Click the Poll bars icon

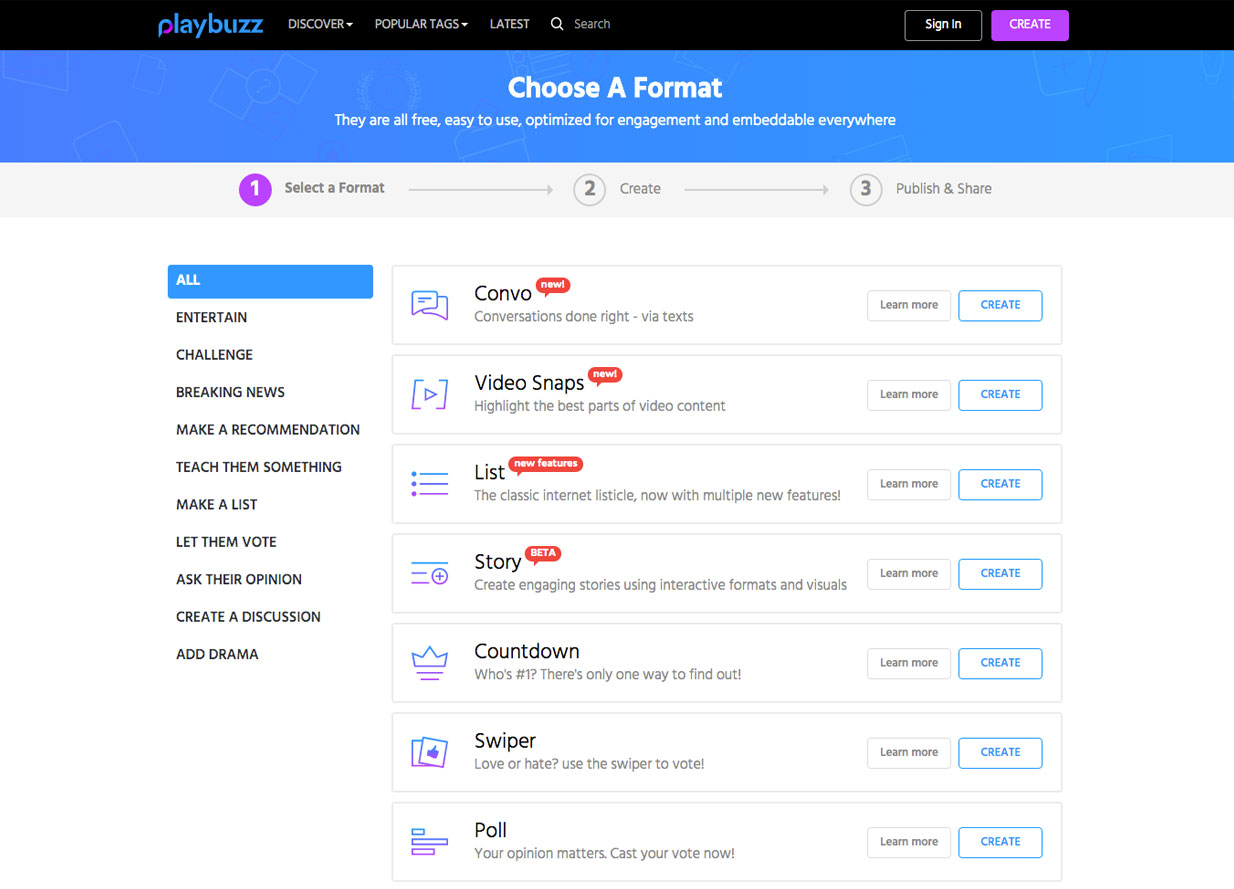click(430, 842)
